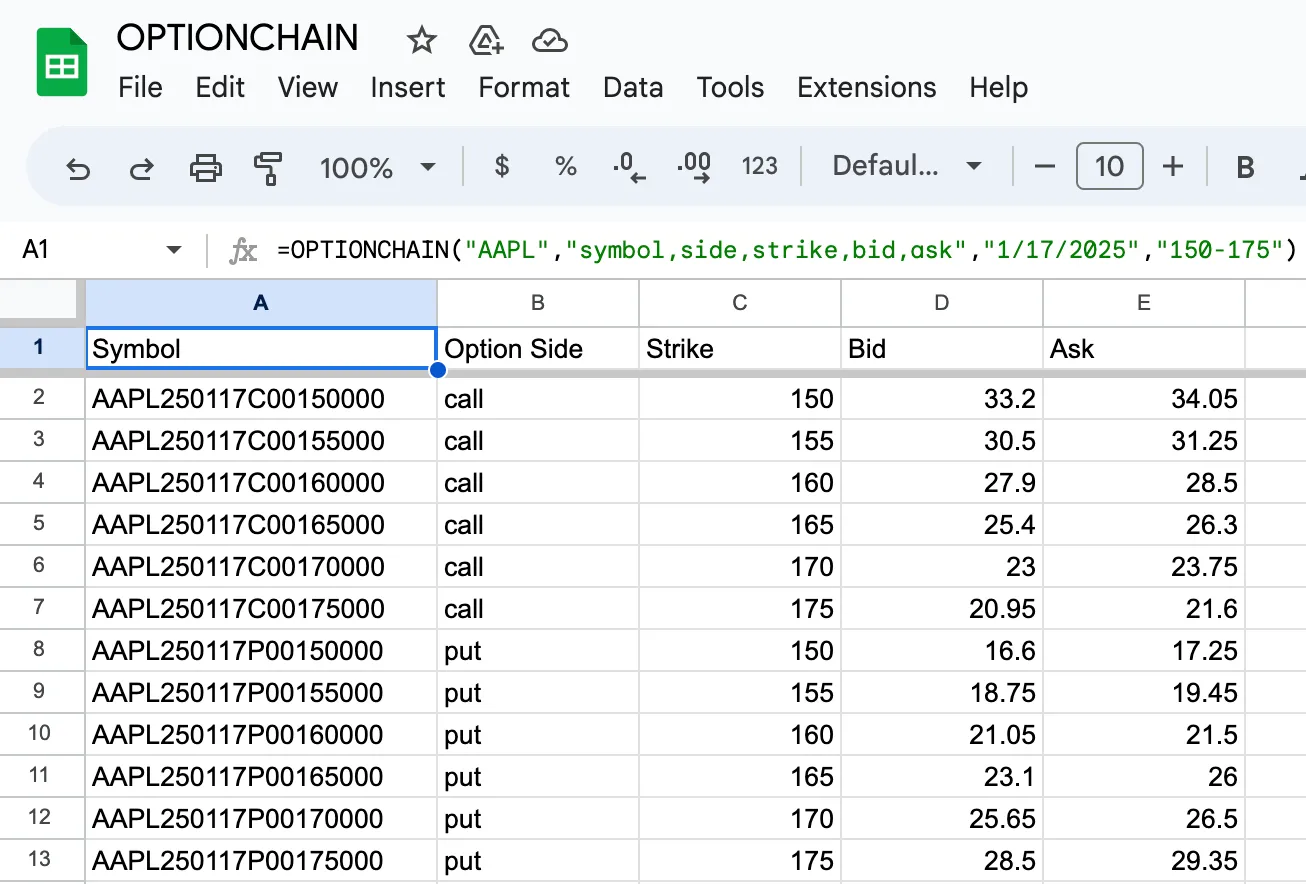Increase font size with plus button
The height and width of the screenshot is (884, 1306).
point(1173,166)
